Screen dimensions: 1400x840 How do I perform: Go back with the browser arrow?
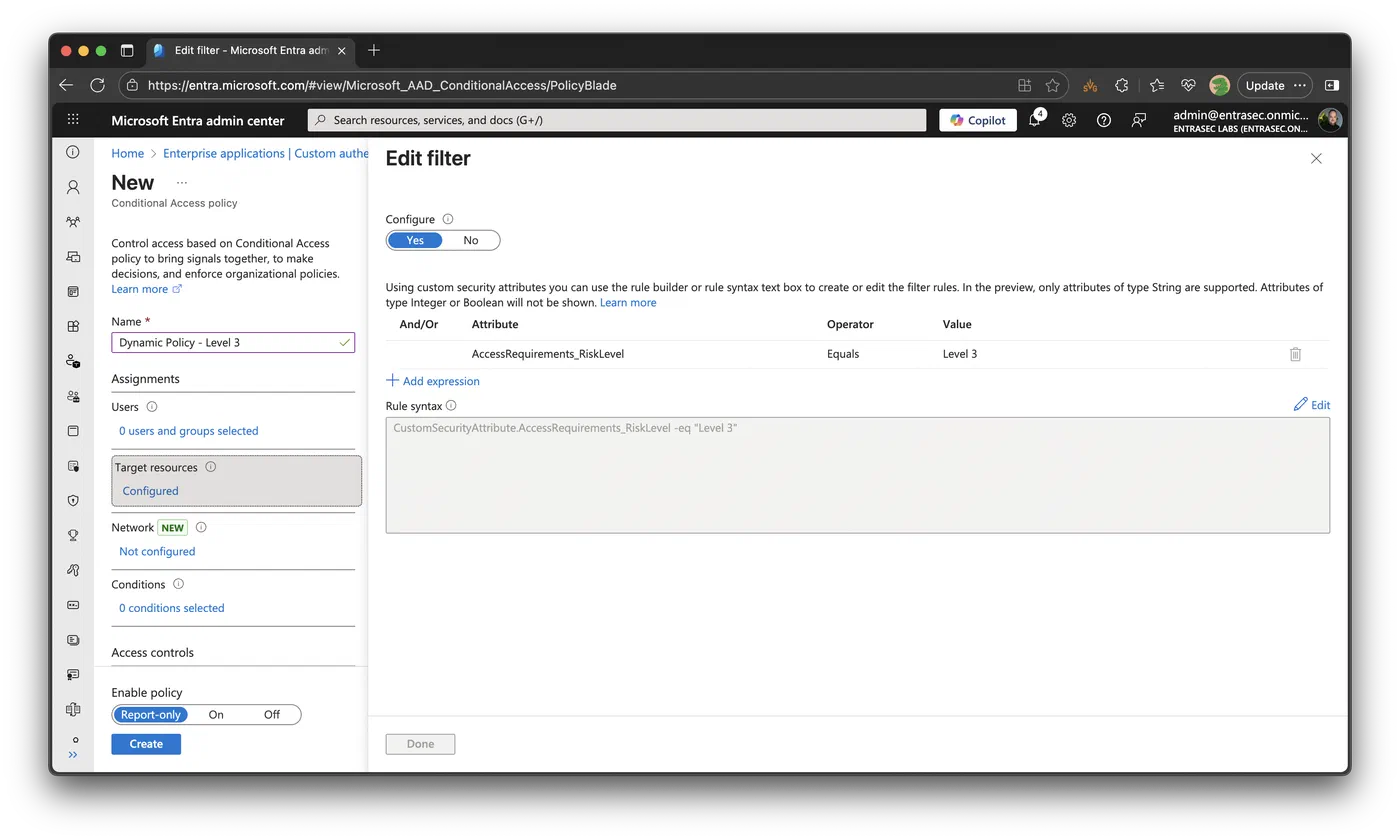click(x=66, y=85)
